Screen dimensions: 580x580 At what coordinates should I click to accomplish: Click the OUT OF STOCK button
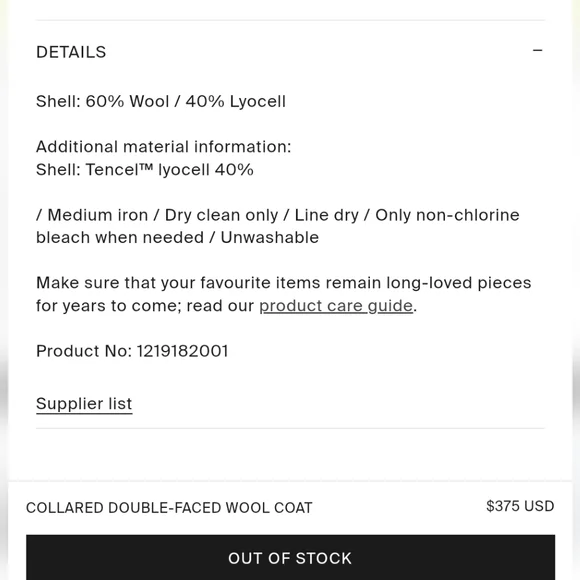click(290, 557)
